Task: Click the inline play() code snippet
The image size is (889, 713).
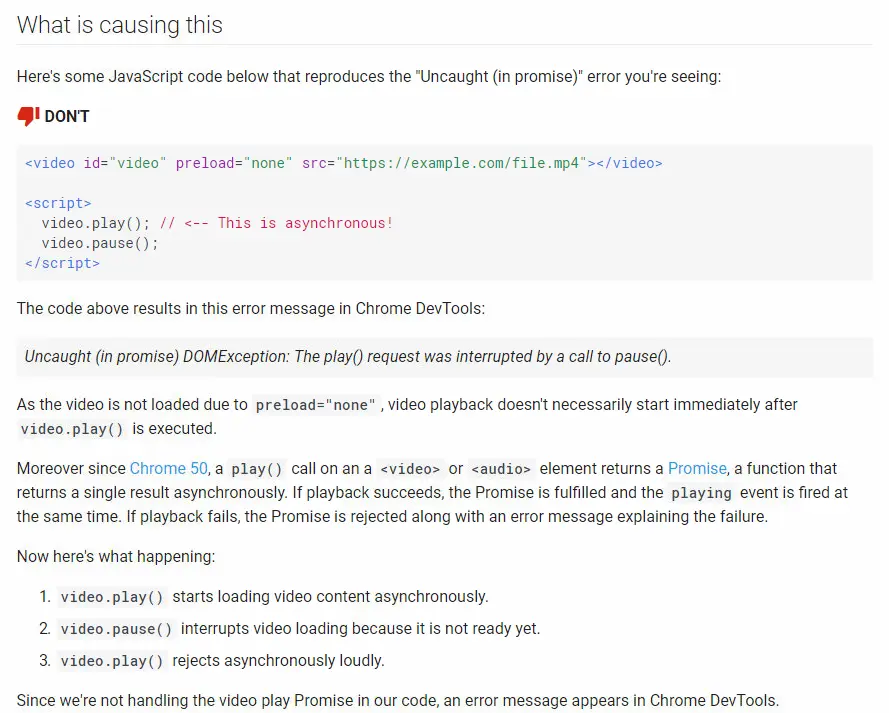Action: click(x=259, y=469)
